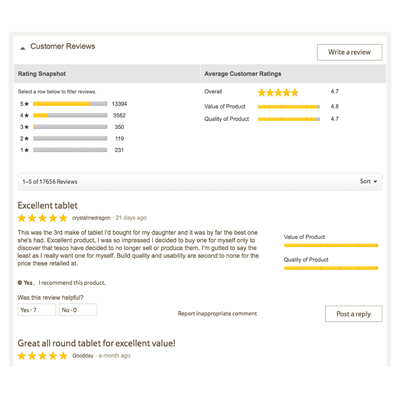Open the Sort dropdown
The image size is (400, 400).
coord(368,181)
